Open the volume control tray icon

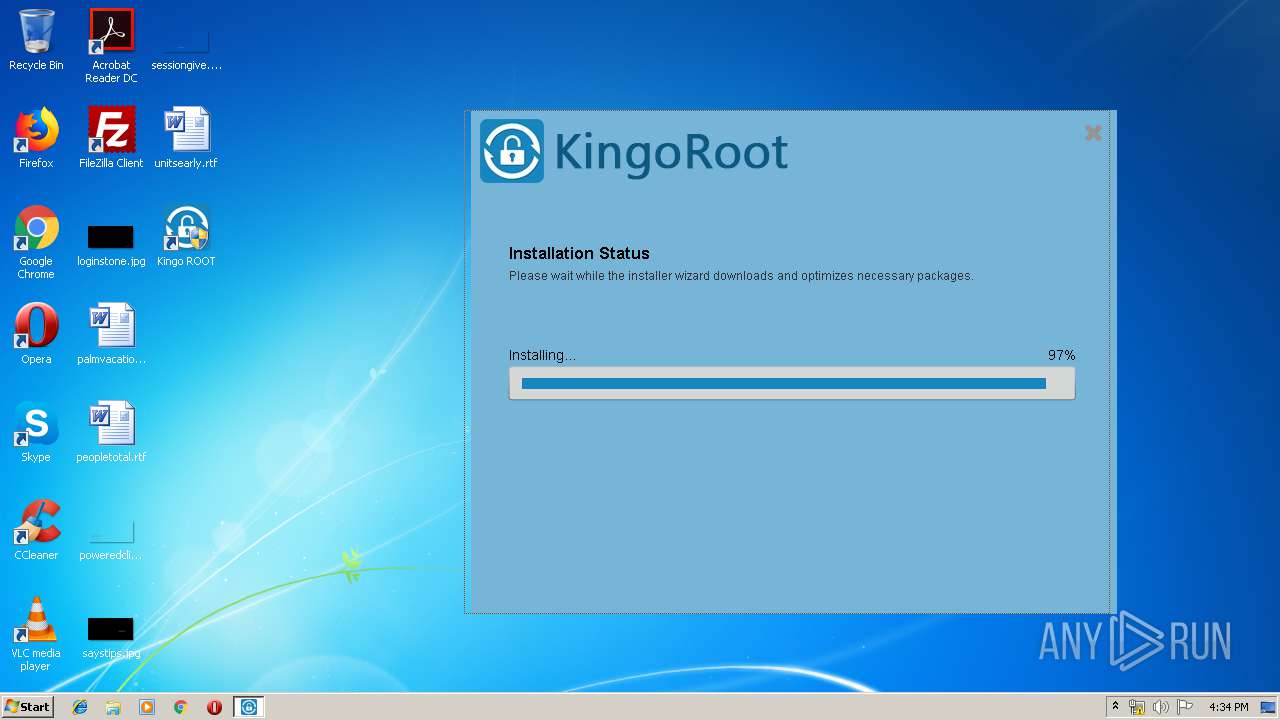[x=1161, y=707]
